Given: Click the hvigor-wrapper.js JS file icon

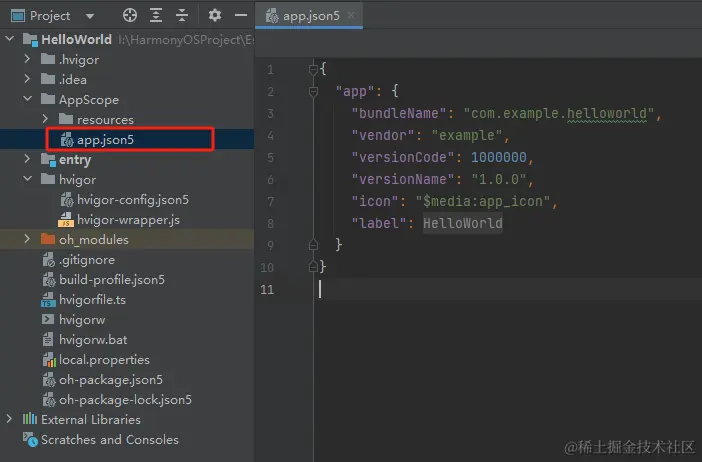Looking at the screenshot, I should pyautogui.click(x=66, y=220).
